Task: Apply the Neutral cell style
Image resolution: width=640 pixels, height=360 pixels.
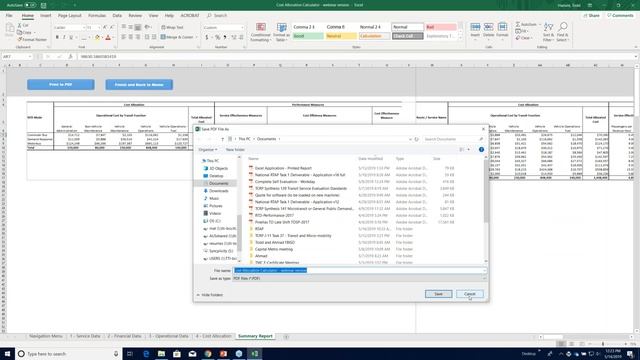Action: [x=341, y=36]
